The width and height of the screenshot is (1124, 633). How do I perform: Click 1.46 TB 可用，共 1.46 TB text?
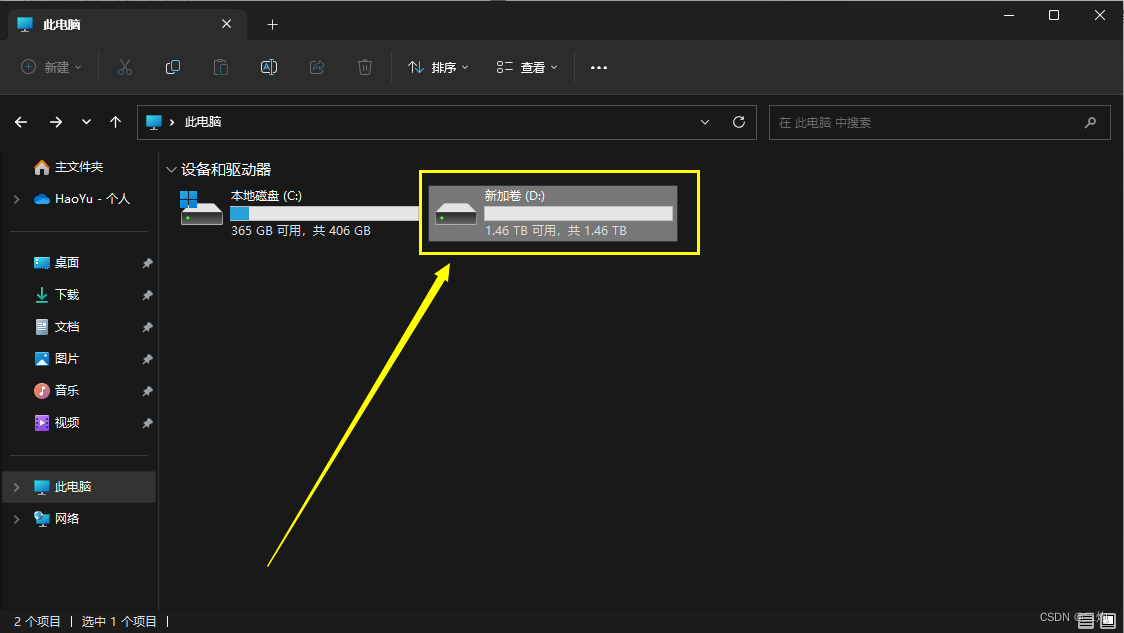556,231
